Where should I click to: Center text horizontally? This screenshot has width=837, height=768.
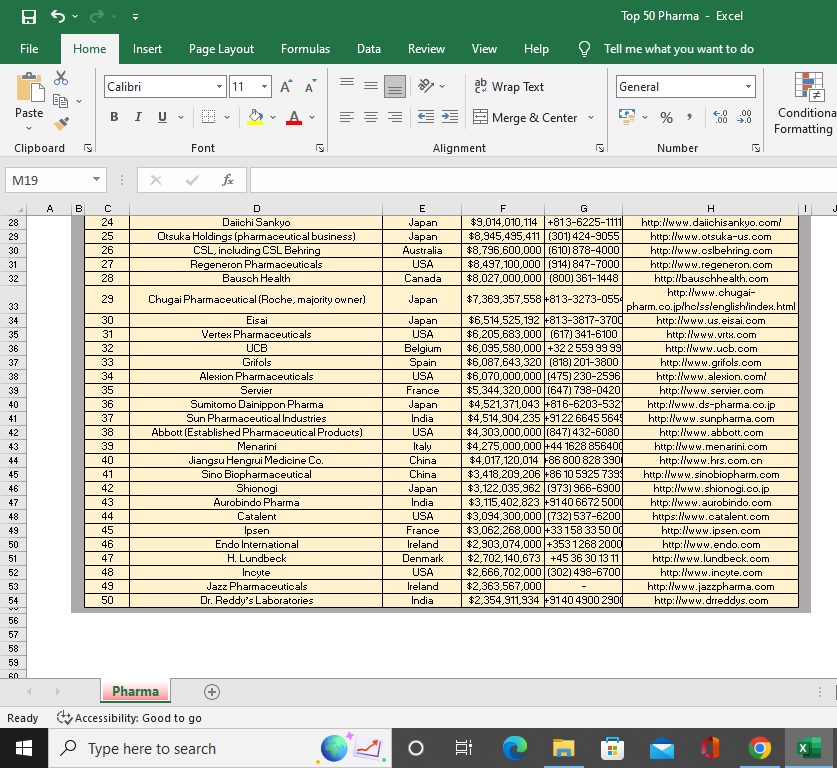click(x=371, y=117)
